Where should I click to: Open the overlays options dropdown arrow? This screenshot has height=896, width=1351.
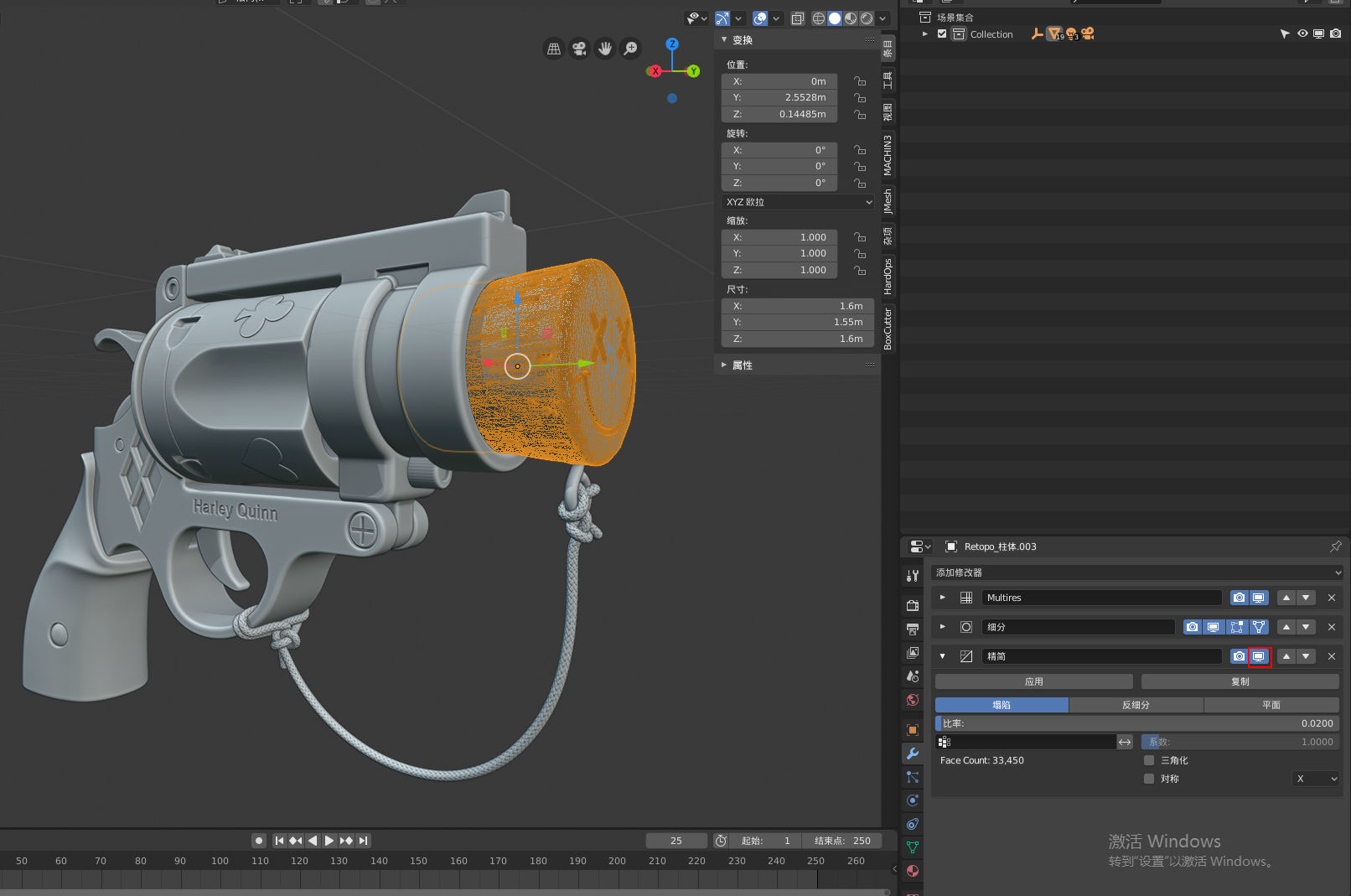pyautogui.click(x=776, y=18)
